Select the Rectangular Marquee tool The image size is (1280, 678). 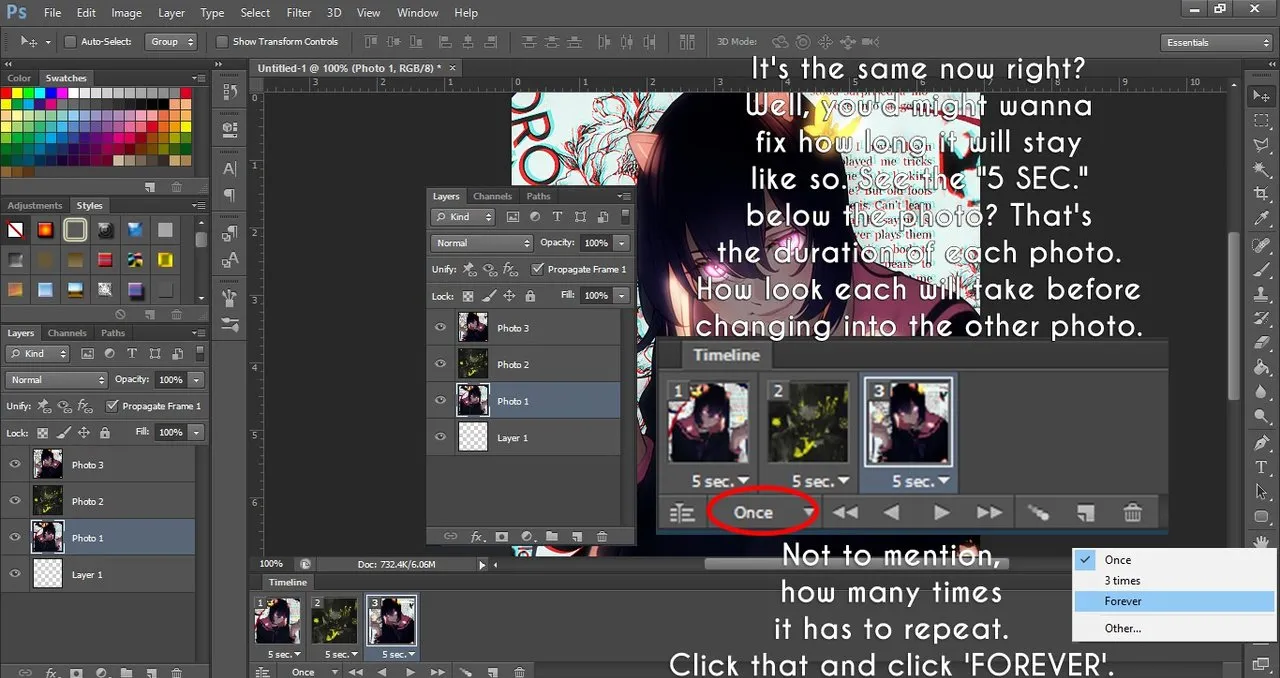point(1261,120)
